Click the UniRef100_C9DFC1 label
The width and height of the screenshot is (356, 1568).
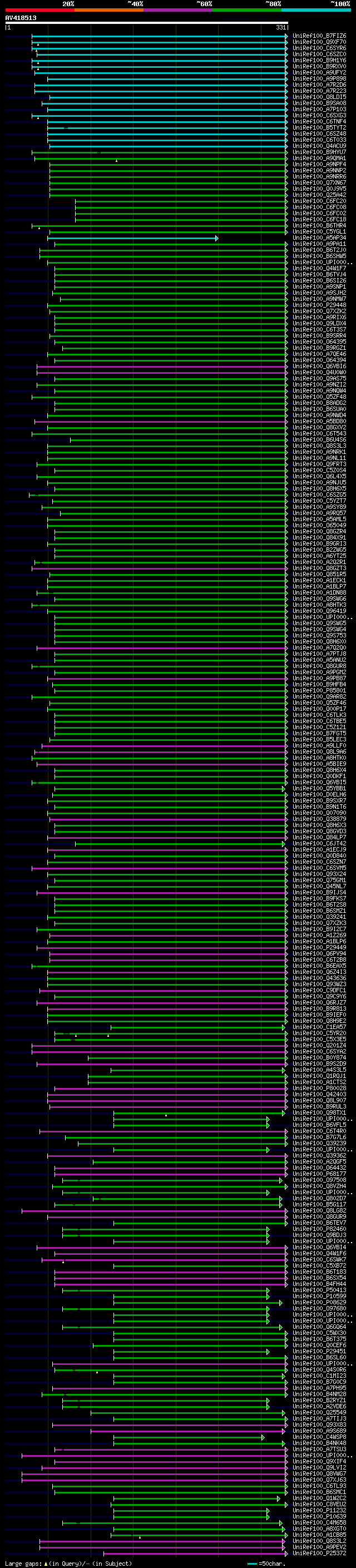[x=319, y=990]
